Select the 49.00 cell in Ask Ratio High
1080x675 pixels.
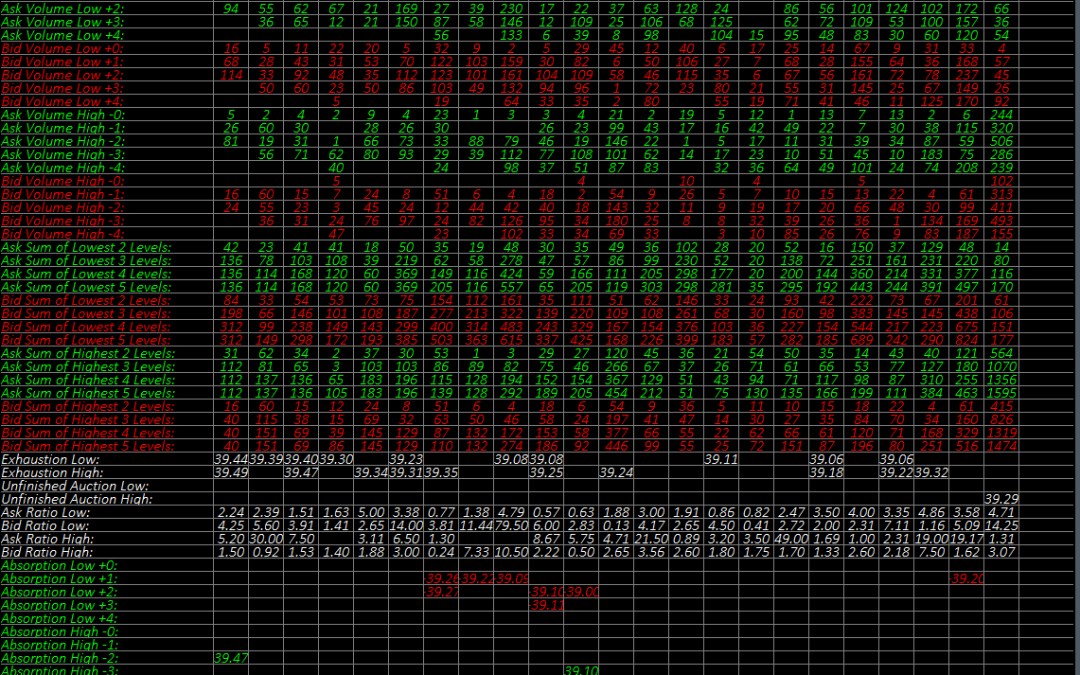(x=793, y=539)
